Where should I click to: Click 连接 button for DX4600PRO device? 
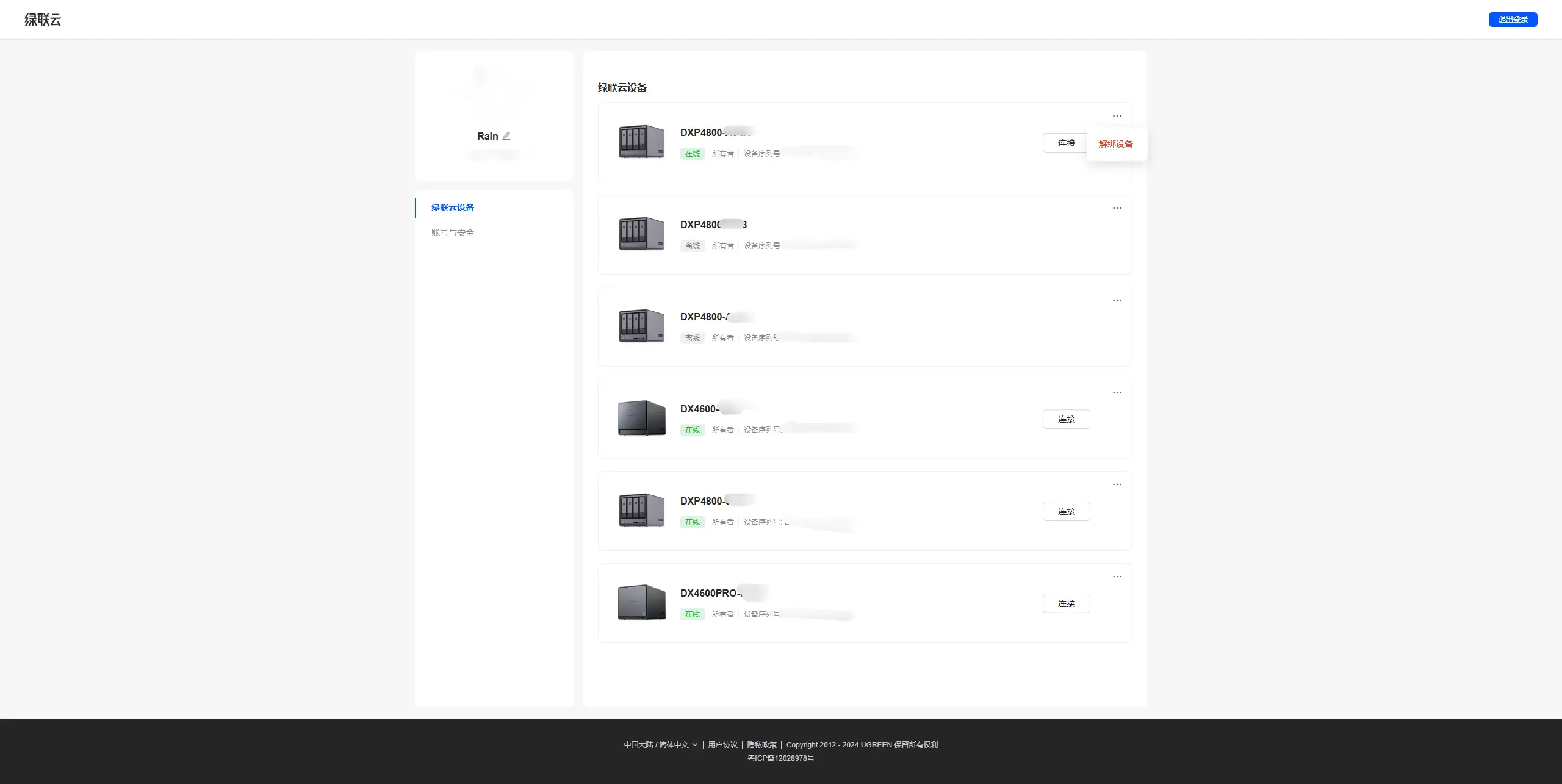(x=1065, y=603)
